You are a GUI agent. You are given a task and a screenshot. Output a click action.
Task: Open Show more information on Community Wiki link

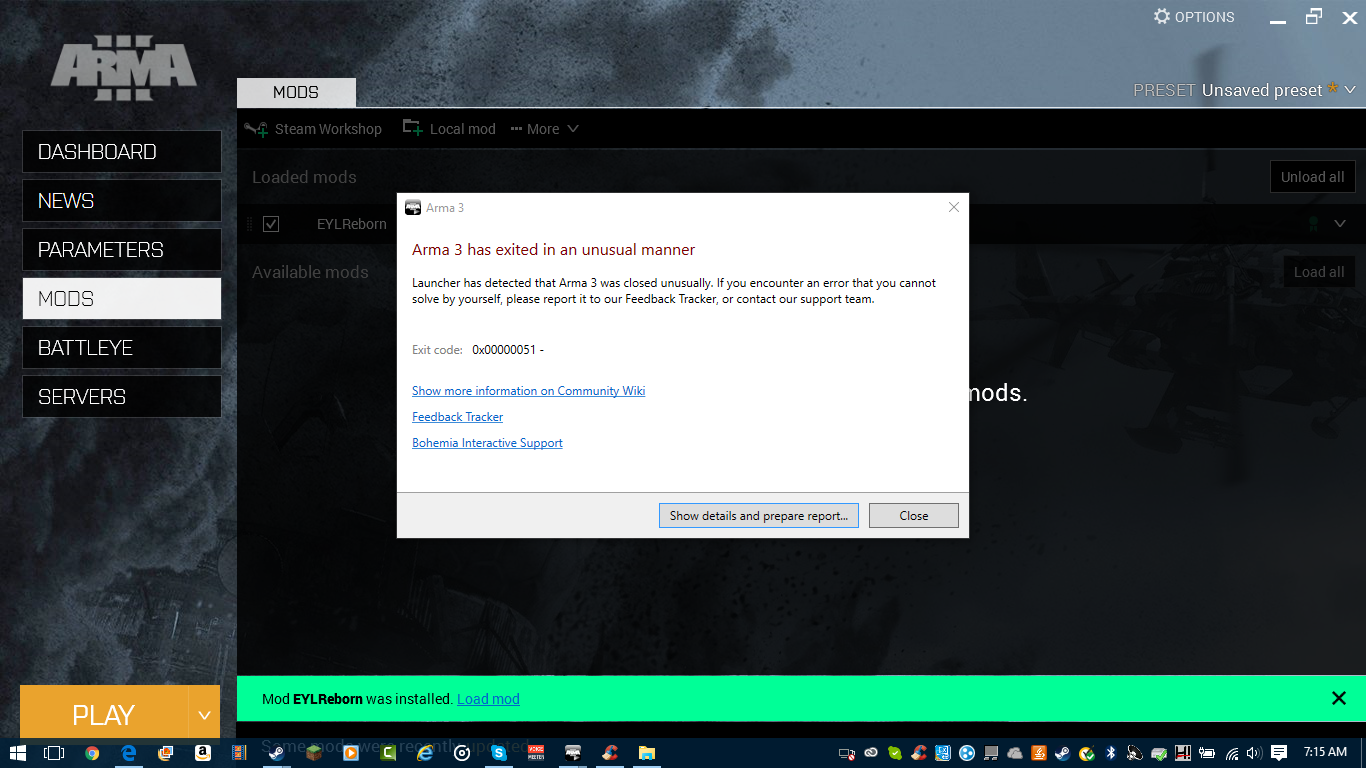(529, 391)
